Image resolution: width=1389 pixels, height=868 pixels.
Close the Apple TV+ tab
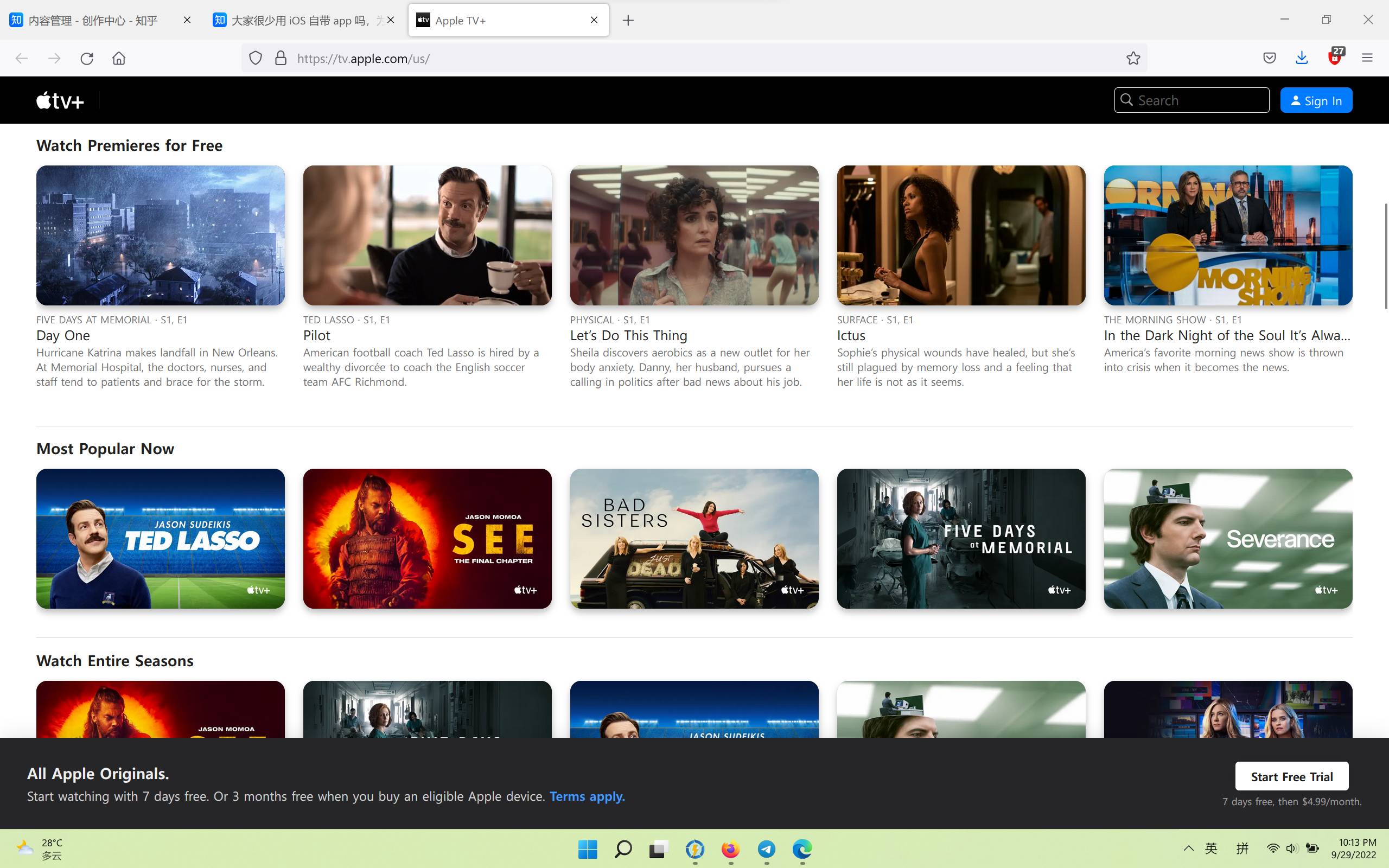click(594, 20)
